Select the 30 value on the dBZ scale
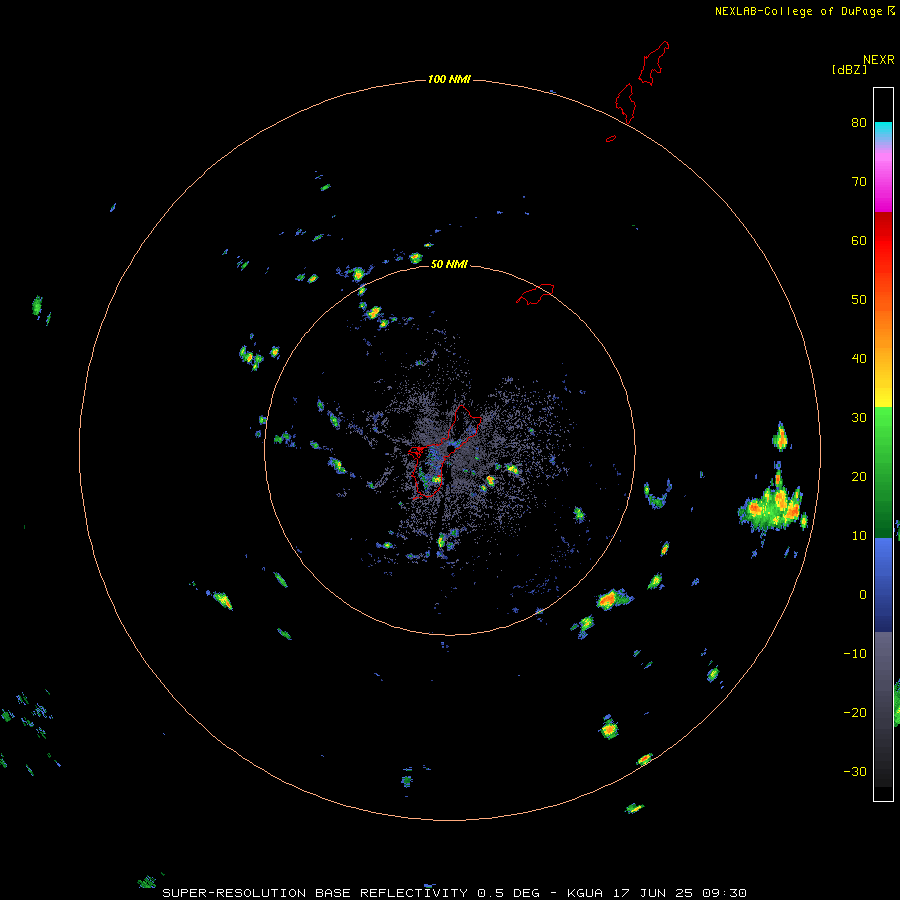This screenshot has height=900, width=900. (x=859, y=418)
